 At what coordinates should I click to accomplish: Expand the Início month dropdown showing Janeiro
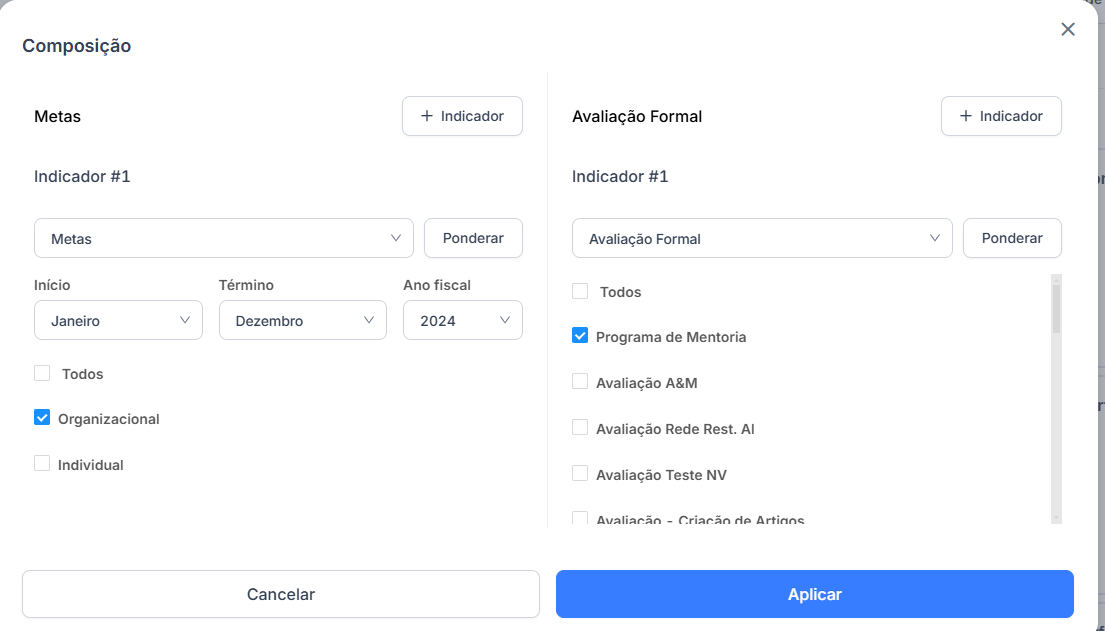(118, 320)
